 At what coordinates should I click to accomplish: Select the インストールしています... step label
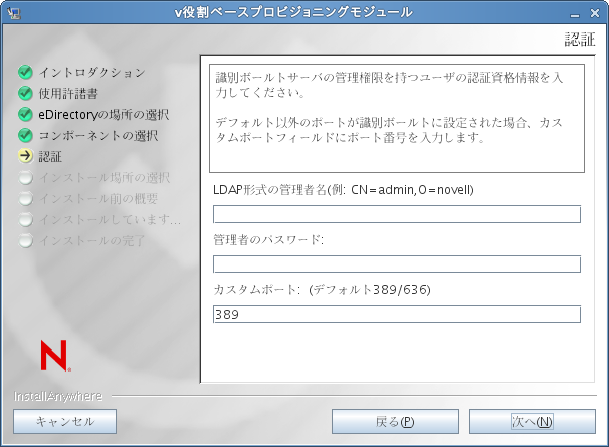[x=110, y=220]
